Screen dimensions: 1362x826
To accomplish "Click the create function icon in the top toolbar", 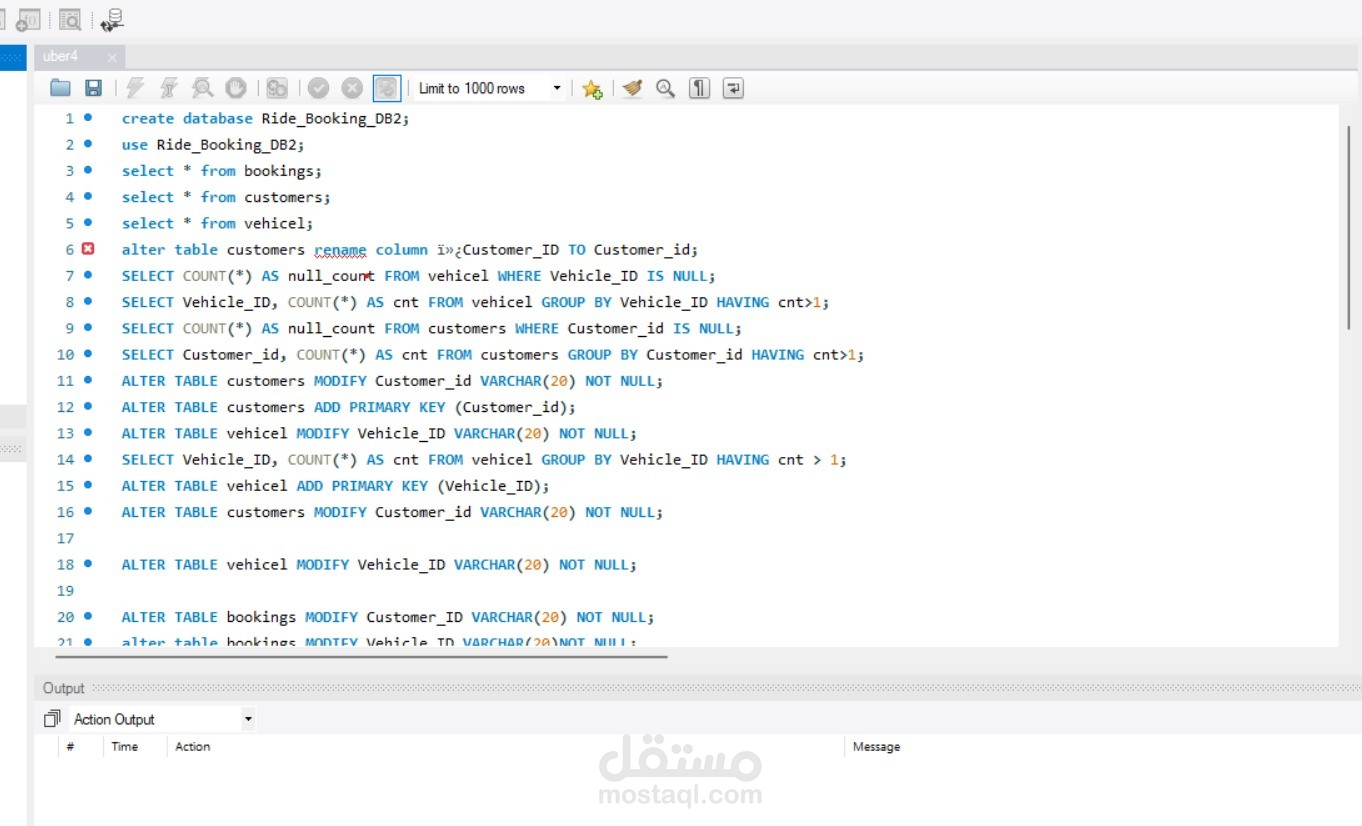I will pyautogui.click(x=28, y=19).
